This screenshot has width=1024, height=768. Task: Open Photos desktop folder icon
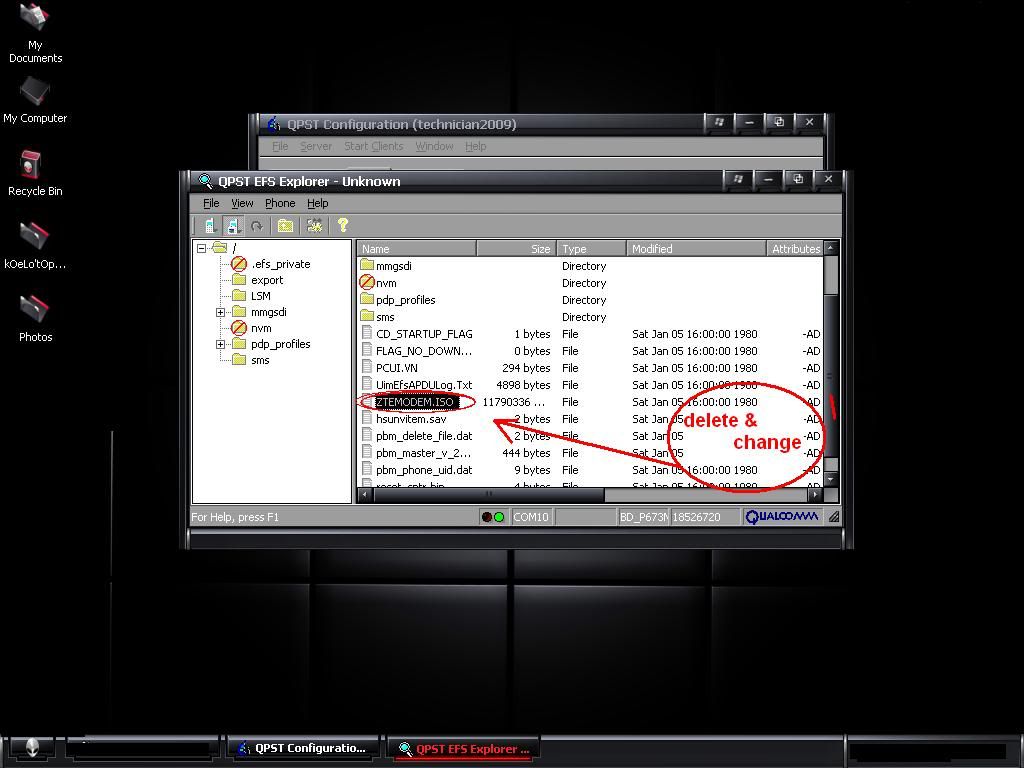(35, 319)
